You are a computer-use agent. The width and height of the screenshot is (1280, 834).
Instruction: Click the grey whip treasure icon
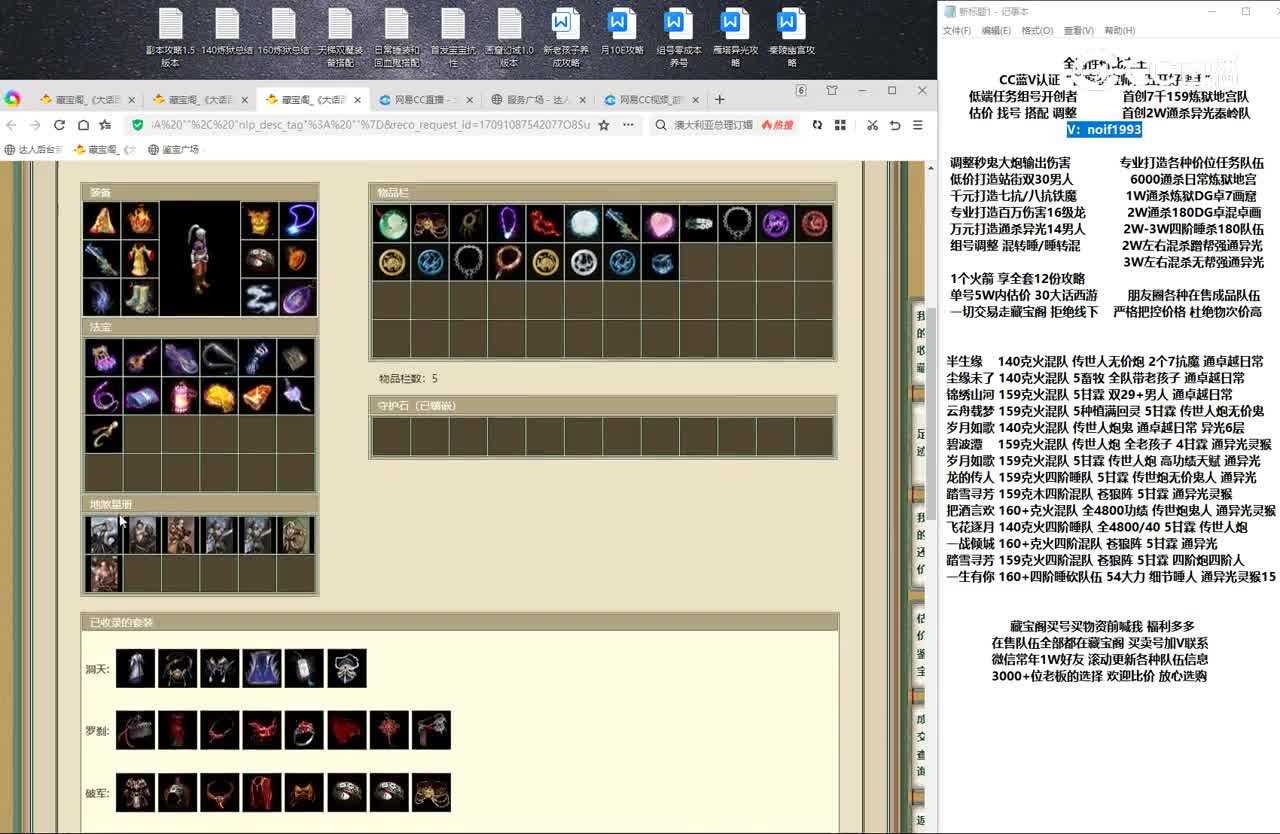point(219,357)
